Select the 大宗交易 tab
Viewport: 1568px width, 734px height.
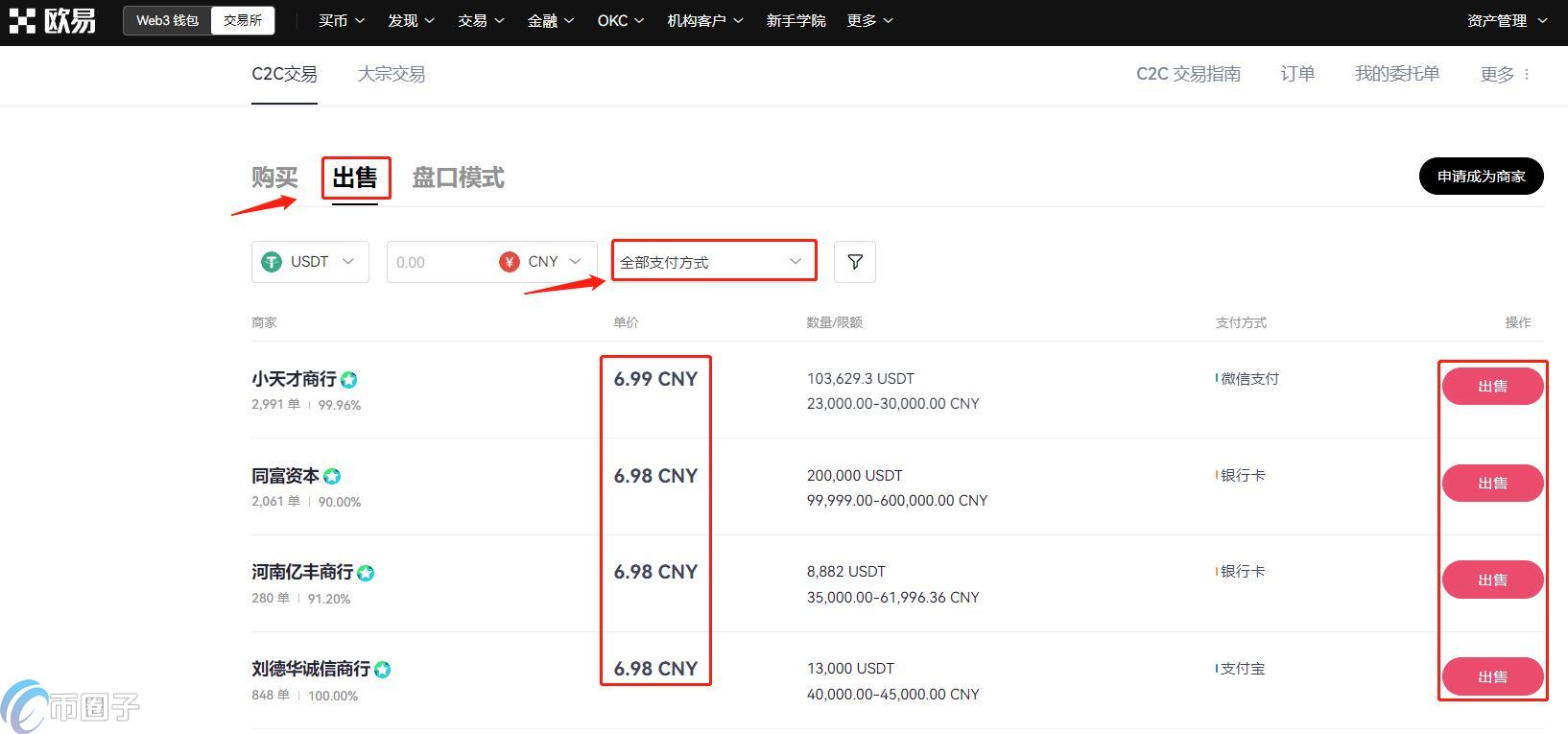point(392,74)
